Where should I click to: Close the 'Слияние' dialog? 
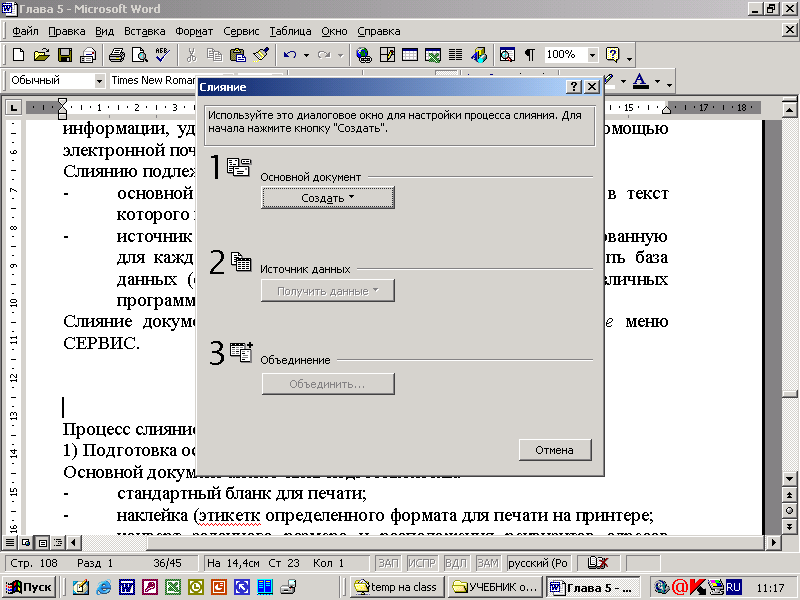[591, 87]
